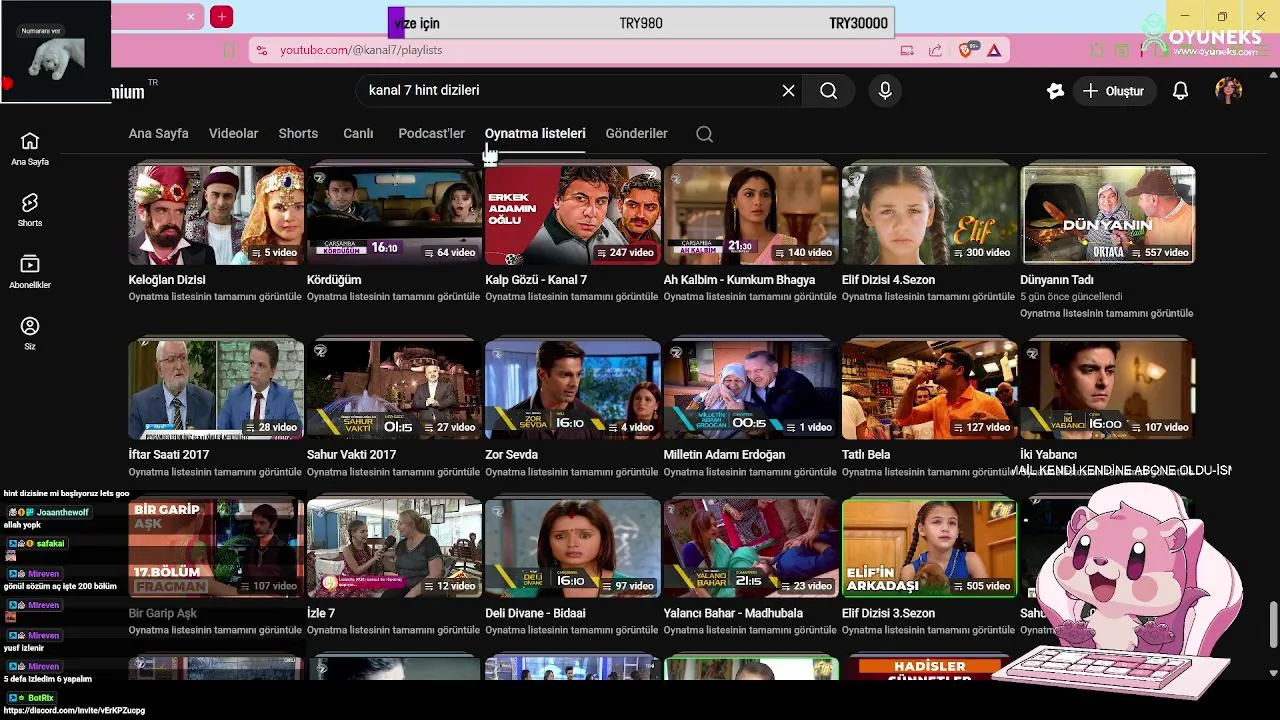The height and width of the screenshot is (720, 1280).
Task: Open the Yalancı Bahar - Madhubala thumbnail
Action: [x=751, y=548]
